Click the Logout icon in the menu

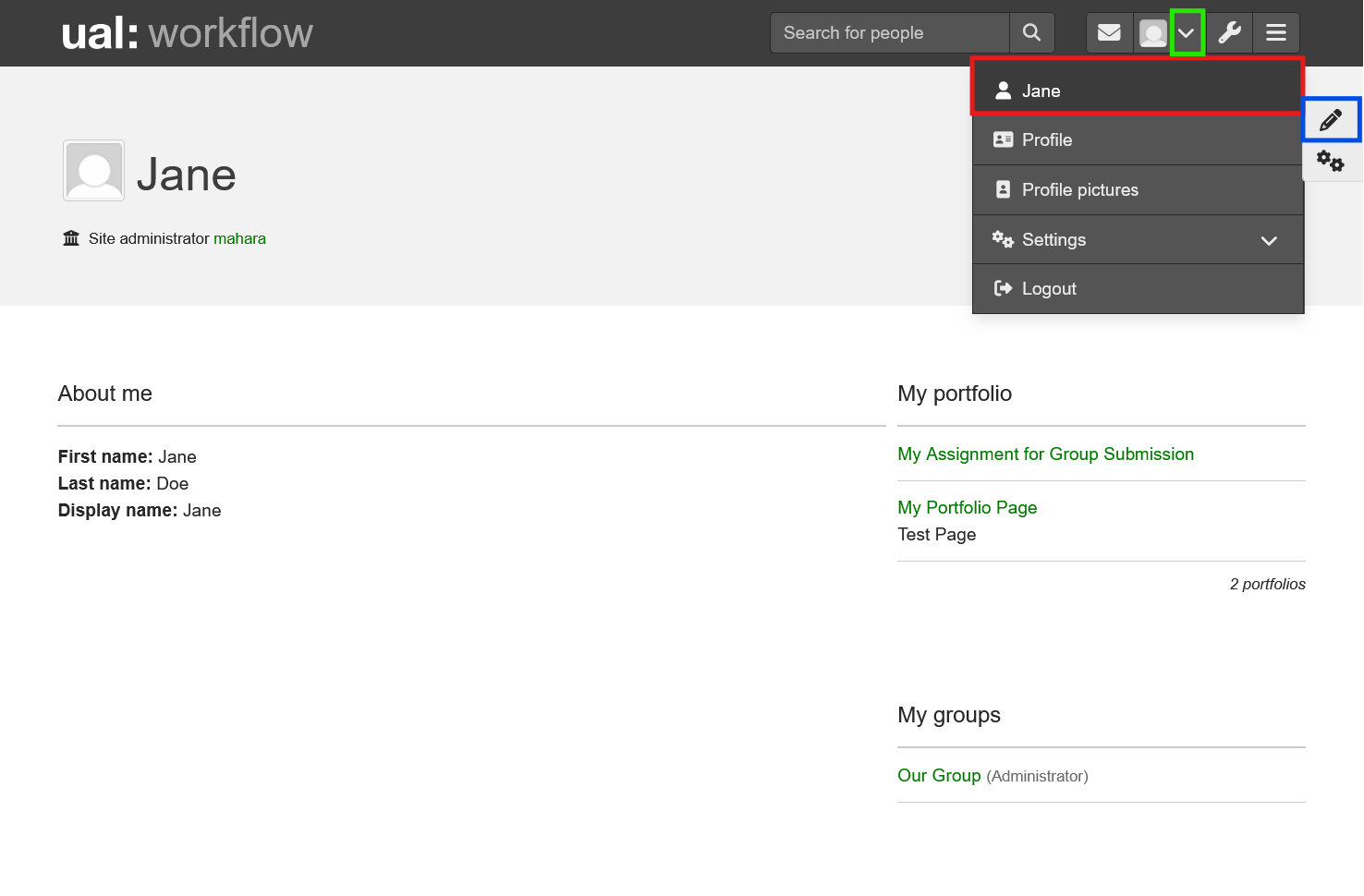[1004, 288]
